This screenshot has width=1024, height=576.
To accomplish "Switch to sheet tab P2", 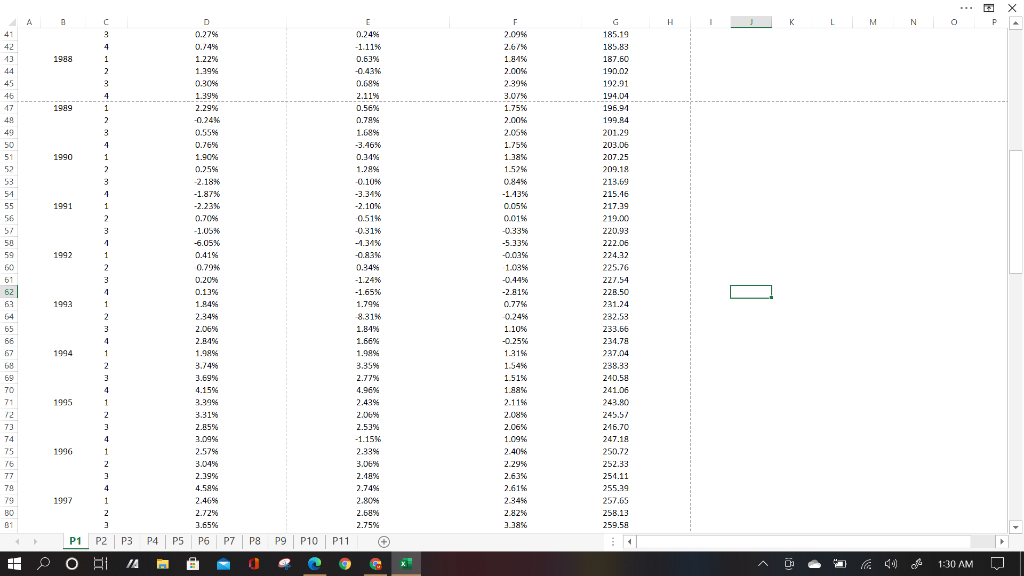I will (x=101, y=541).
